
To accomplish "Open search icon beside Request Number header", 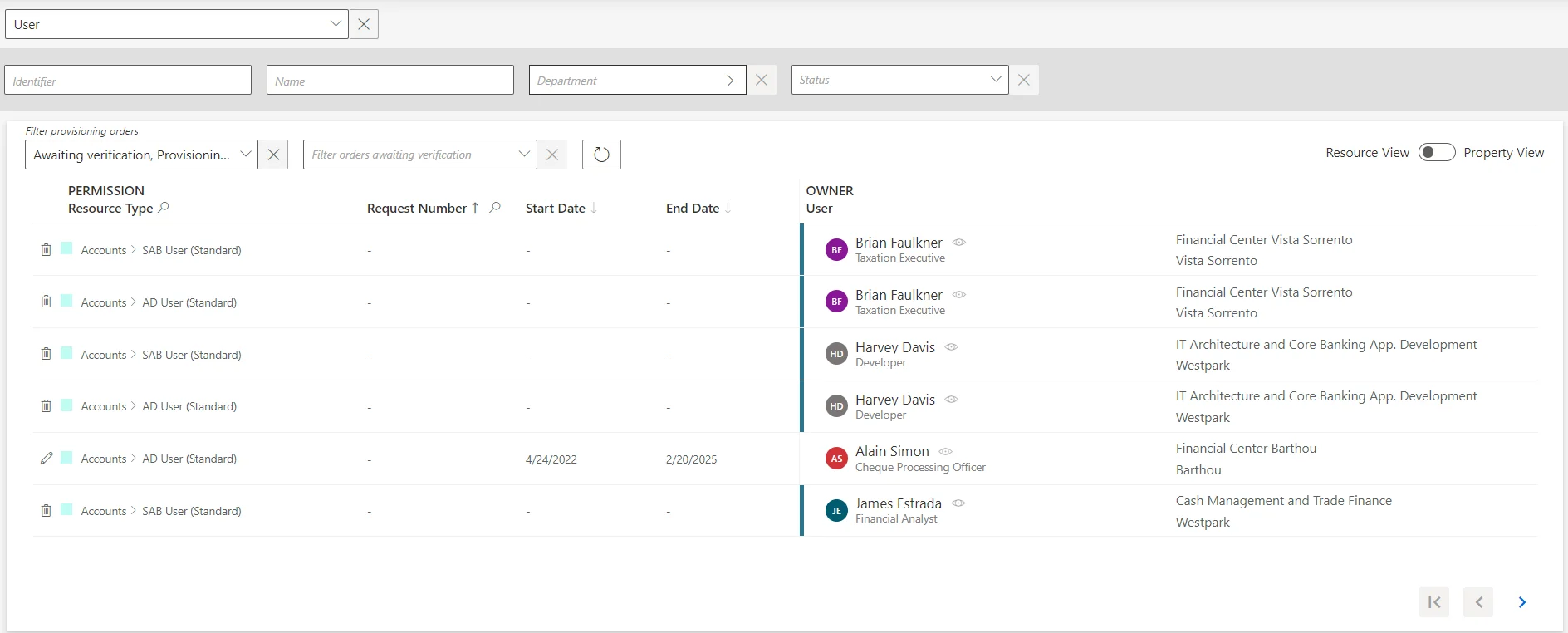I will [x=495, y=208].
